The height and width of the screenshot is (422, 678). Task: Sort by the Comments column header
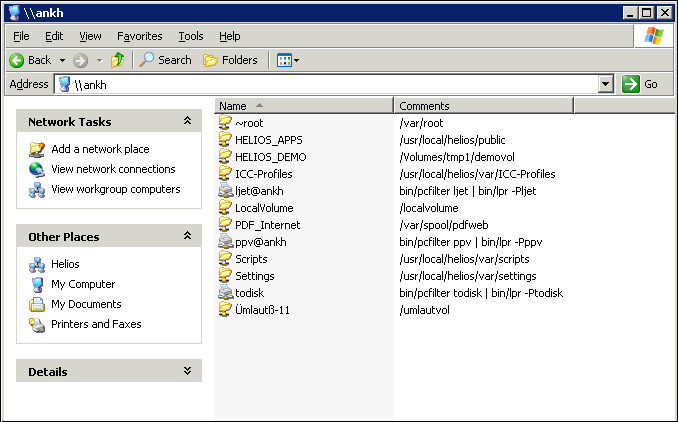(484, 106)
